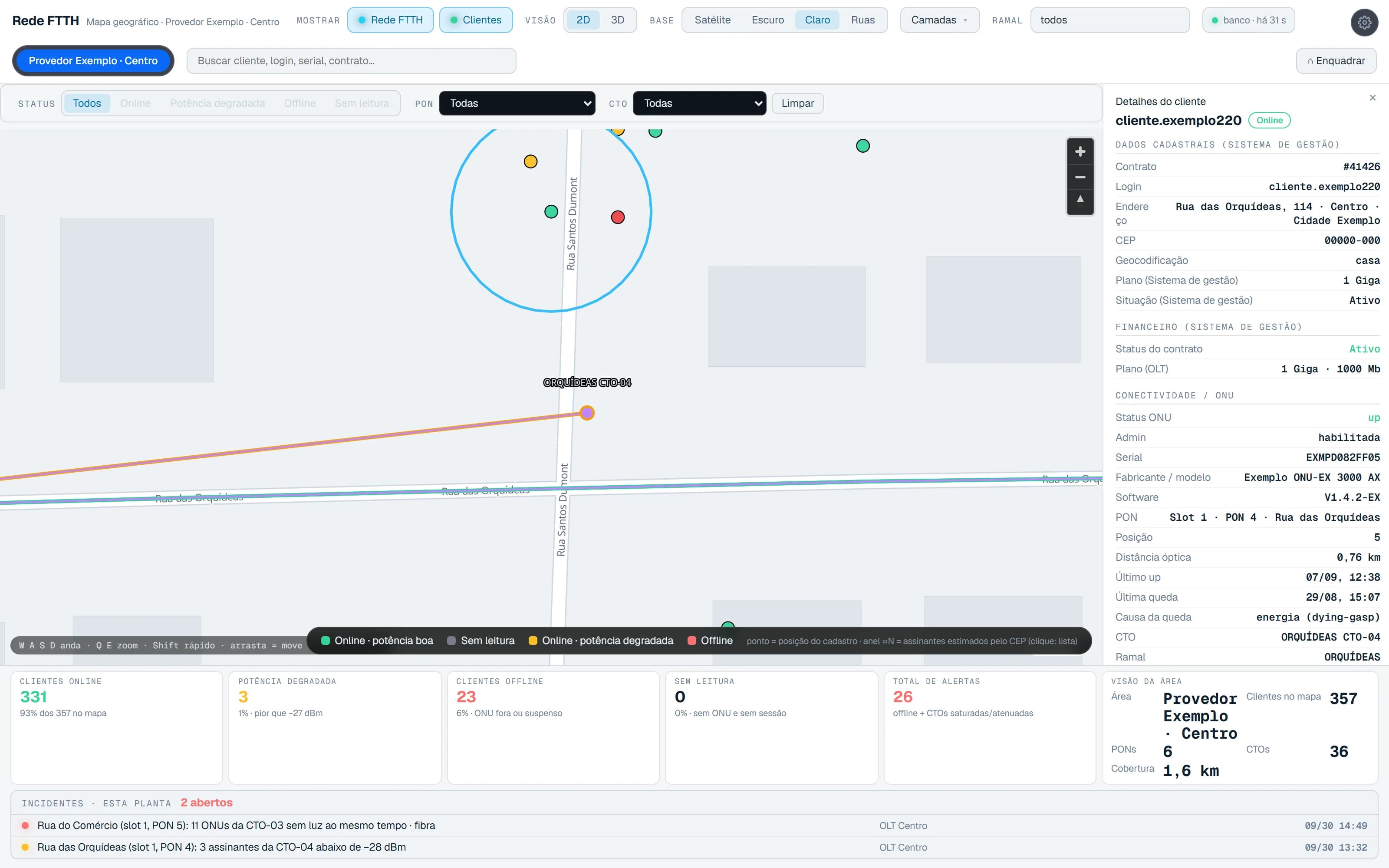This screenshot has width=1389, height=868.
Task: Toggle Rede FTTH layer display
Action: [390, 20]
